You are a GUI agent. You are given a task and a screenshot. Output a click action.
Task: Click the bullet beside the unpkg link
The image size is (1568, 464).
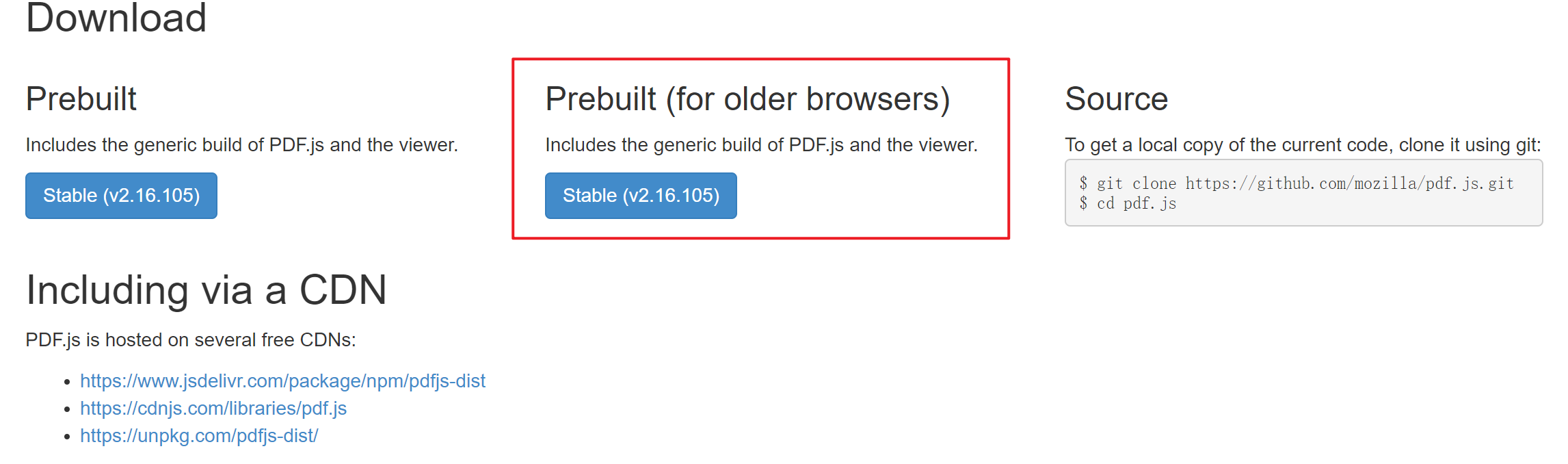pos(67,437)
